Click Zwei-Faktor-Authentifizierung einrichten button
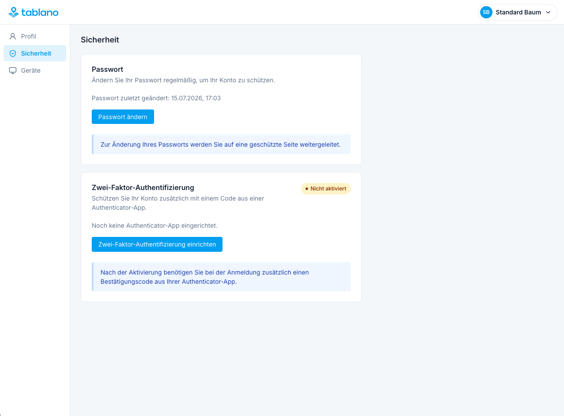 click(157, 244)
